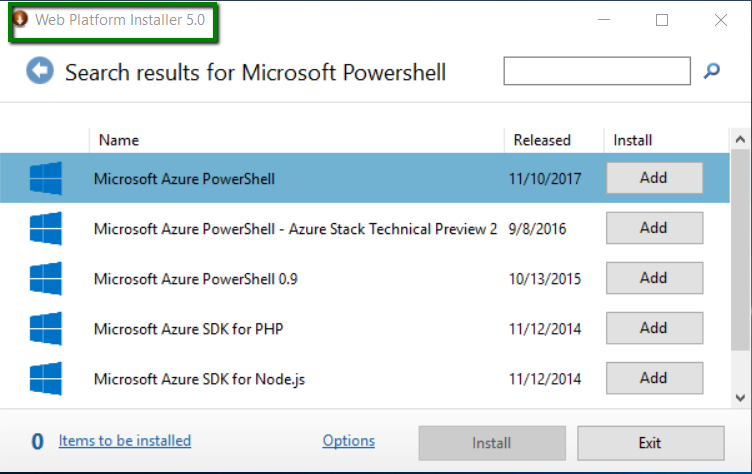Open the Options link
Image resolution: width=752 pixels, height=474 pixels.
[349, 440]
